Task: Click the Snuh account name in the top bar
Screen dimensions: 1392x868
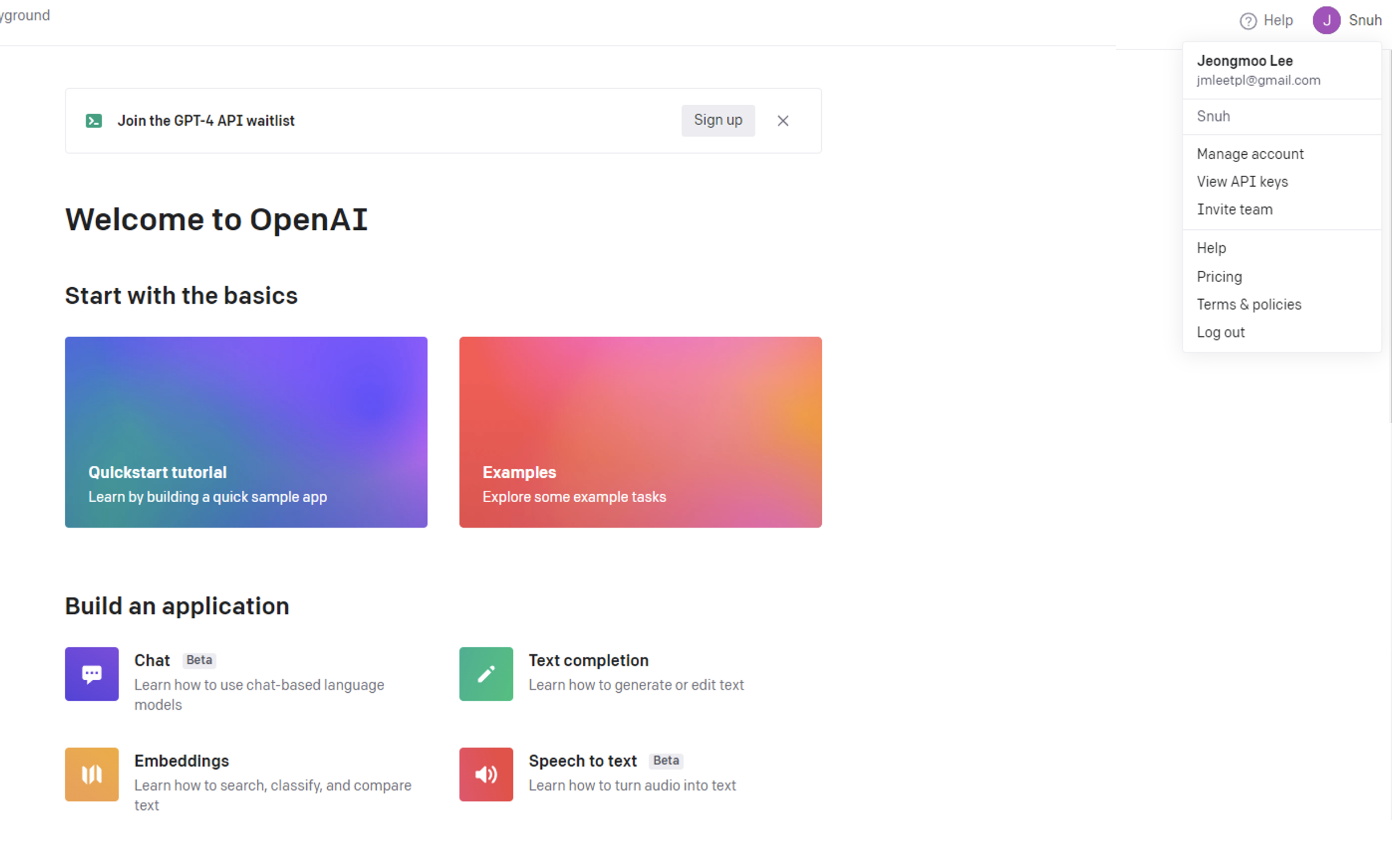Action: [x=1365, y=20]
